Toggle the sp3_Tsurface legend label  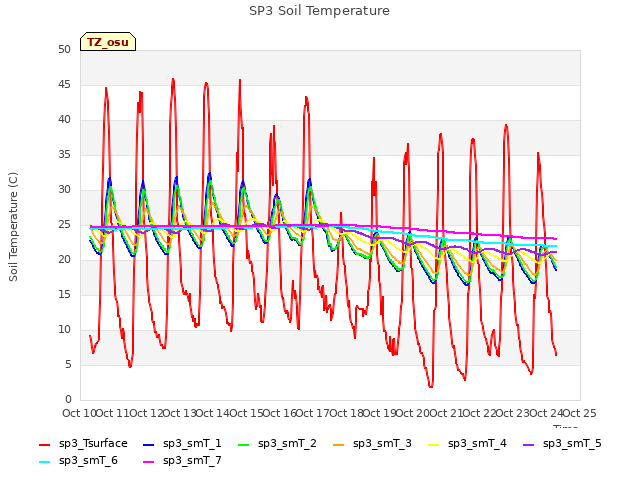point(93,444)
